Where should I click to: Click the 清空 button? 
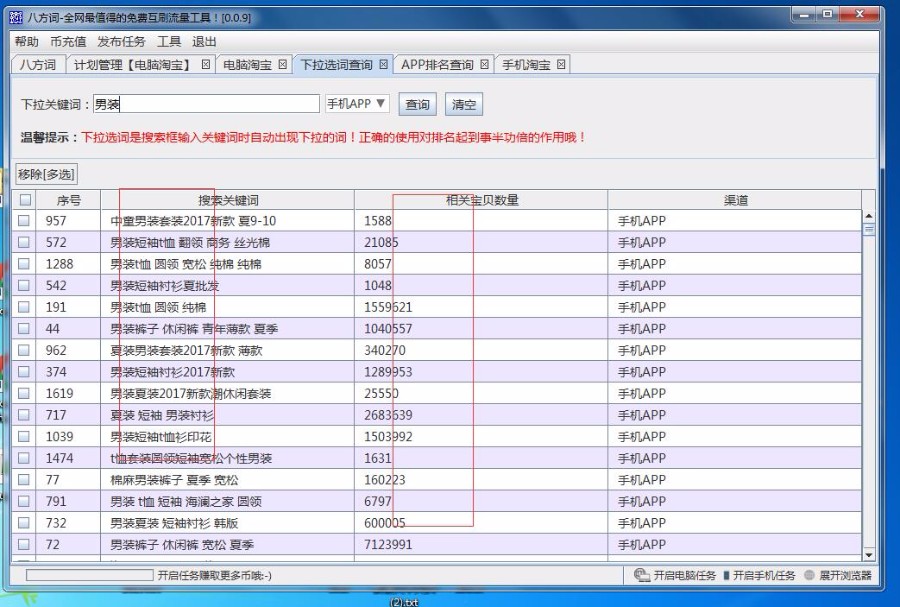(x=464, y=104)
